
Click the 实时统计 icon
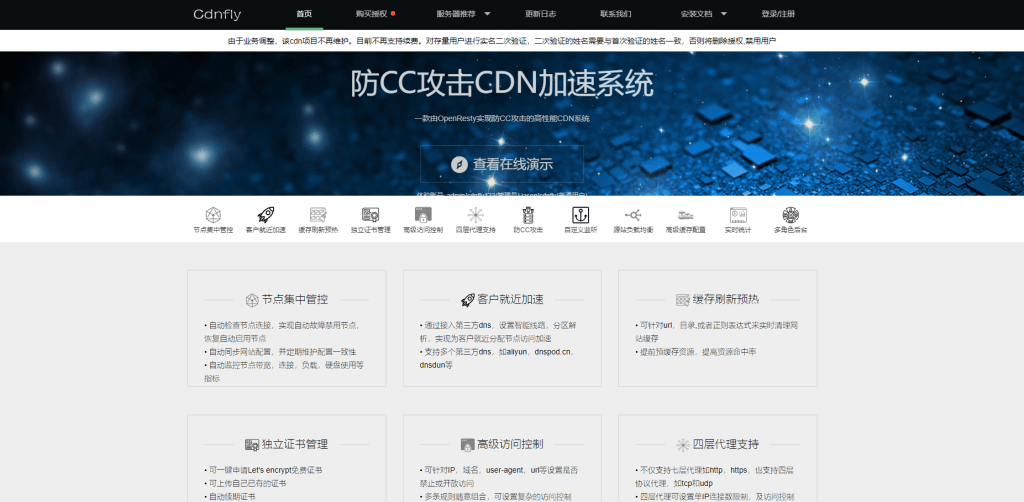[738, 215]
